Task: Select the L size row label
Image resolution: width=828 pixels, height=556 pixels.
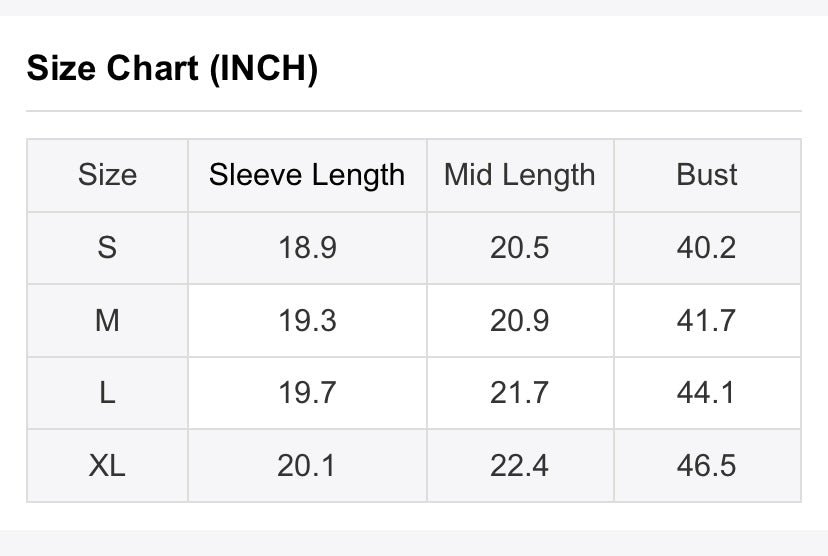Action: pyautogui.click(x=107, y=392)
